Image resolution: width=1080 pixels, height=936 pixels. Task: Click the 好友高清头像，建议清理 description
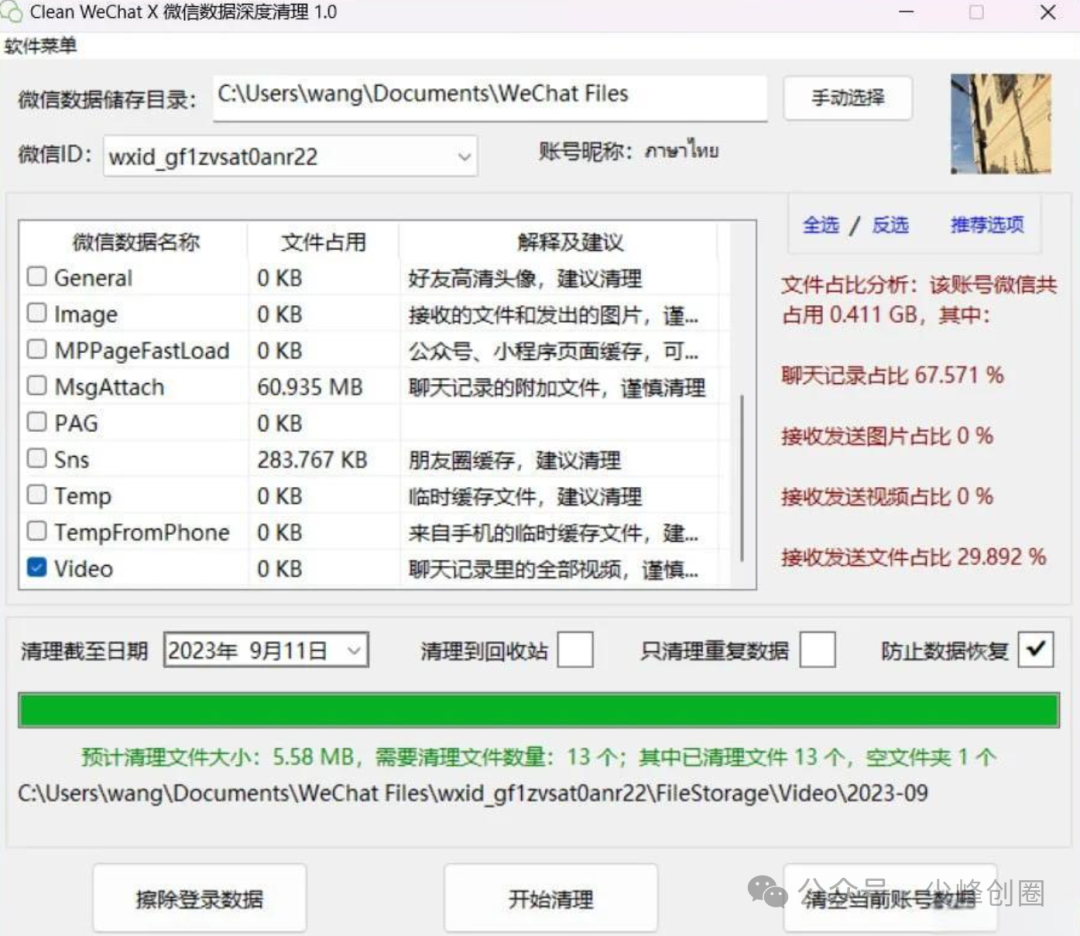(525, 278)
